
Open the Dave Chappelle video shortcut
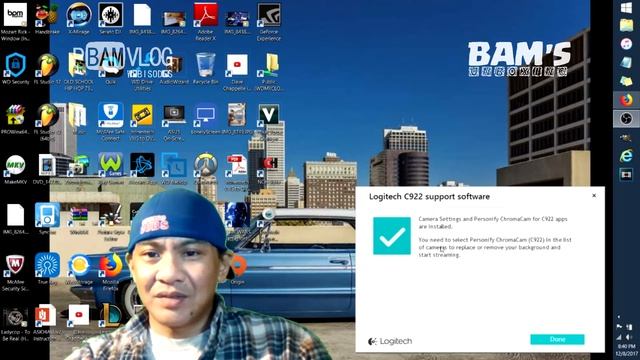tap(237, 71)
